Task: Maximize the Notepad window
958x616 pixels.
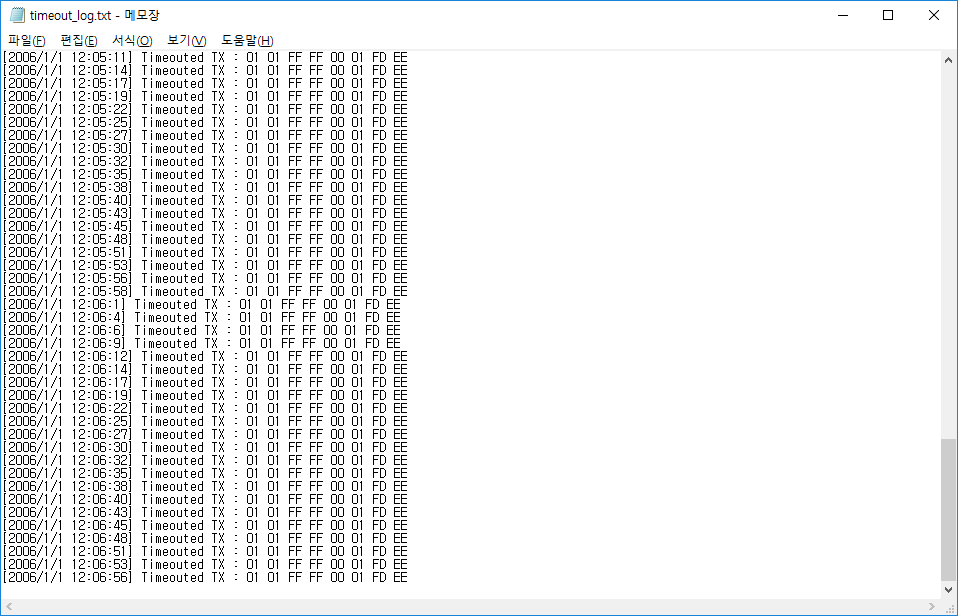Action: [888, 15]
